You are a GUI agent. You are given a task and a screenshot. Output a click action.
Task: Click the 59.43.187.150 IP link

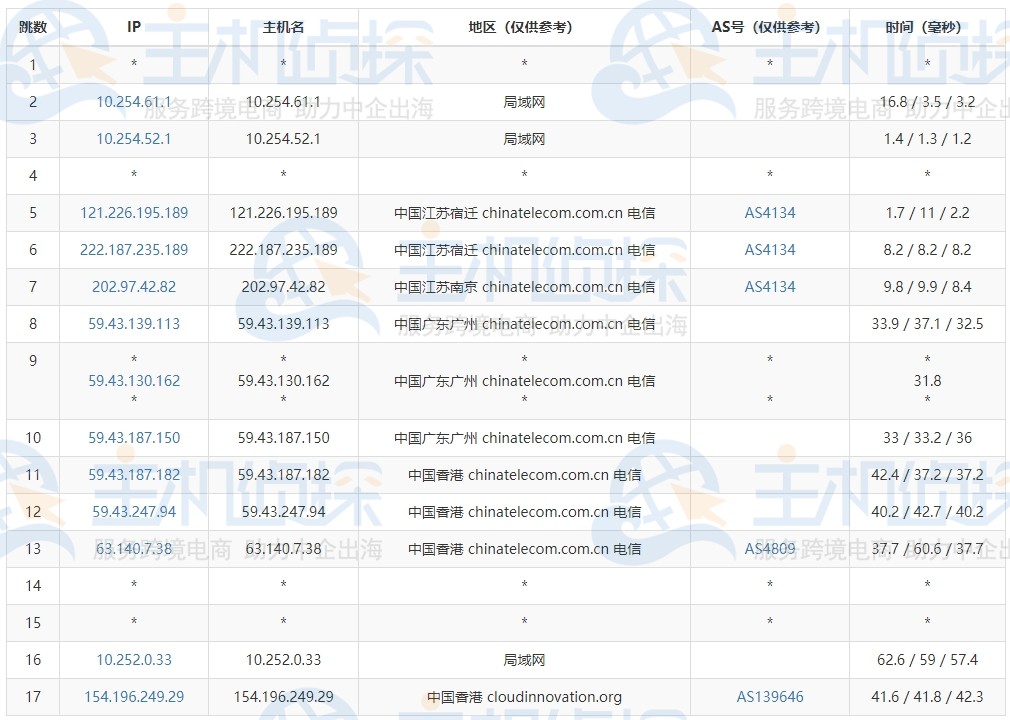pyautogui.click(x=134, y=438)
